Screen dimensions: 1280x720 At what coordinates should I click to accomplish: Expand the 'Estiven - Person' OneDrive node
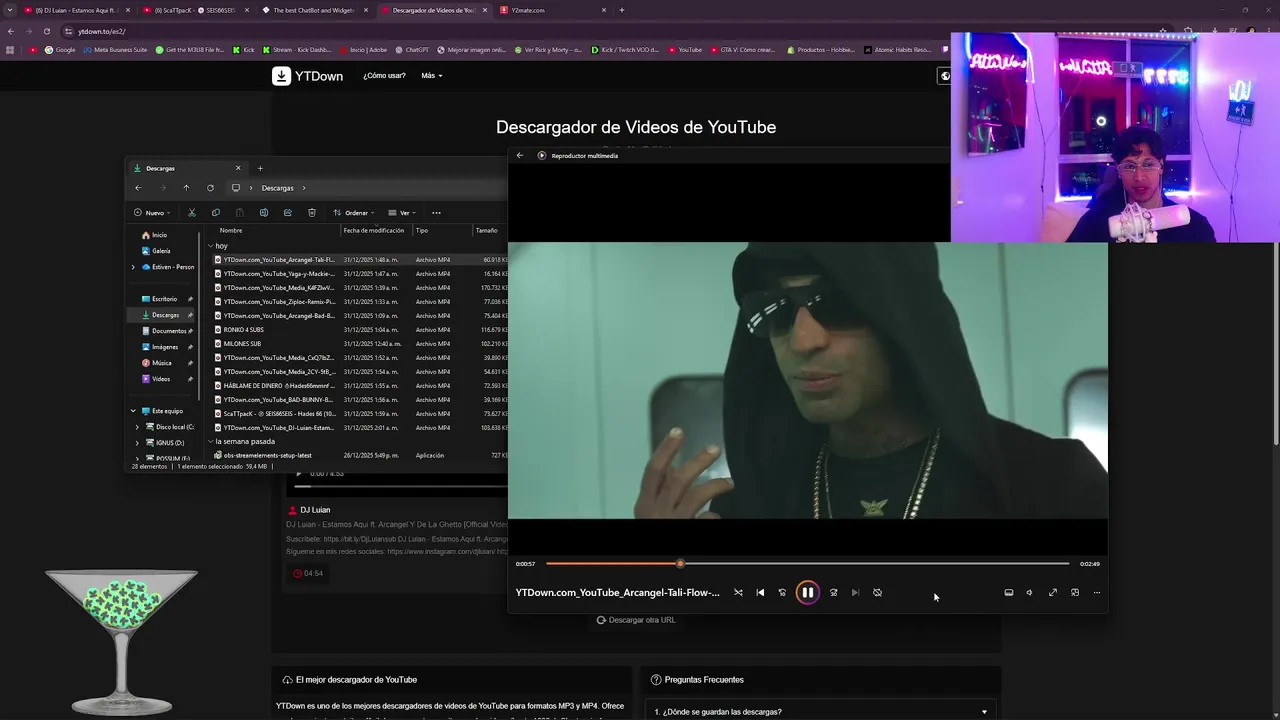point(133,267)
